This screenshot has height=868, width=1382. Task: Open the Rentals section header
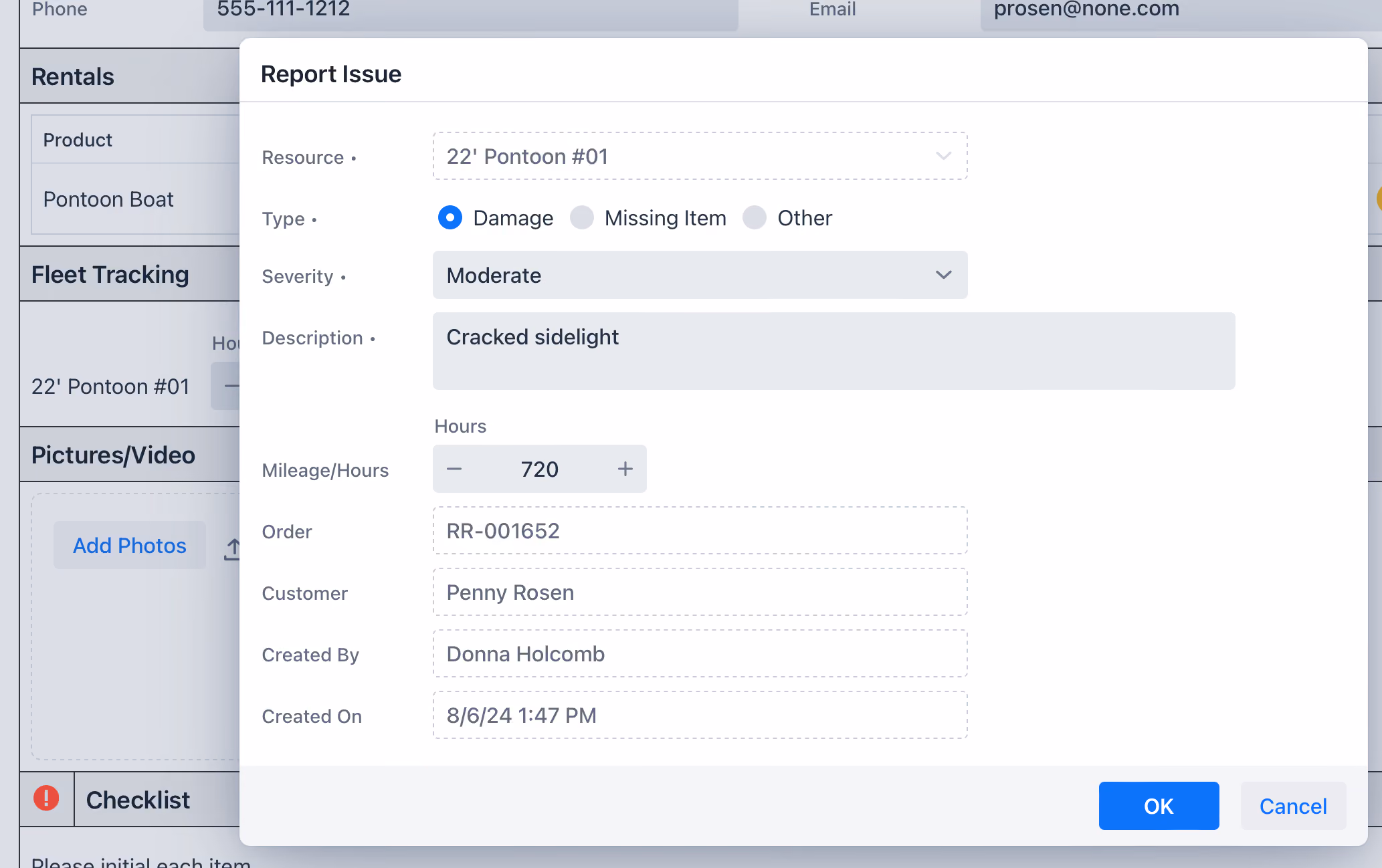130,76
